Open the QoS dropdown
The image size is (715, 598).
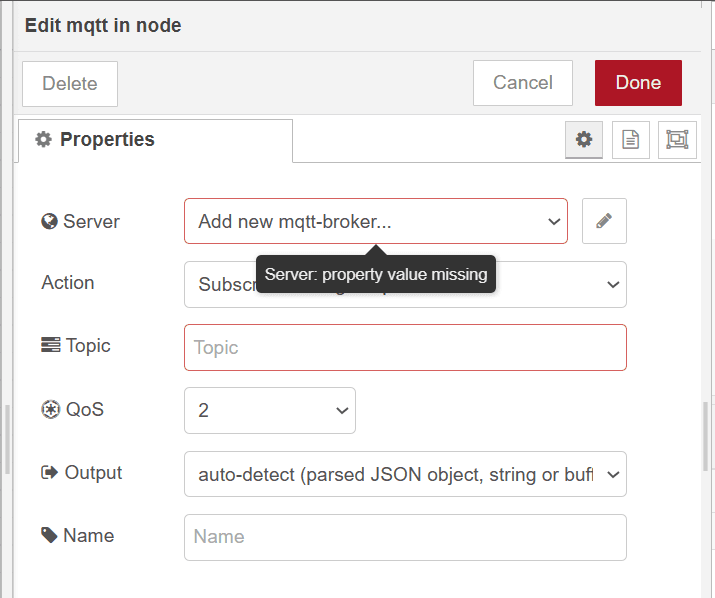(x=270, y=411)
